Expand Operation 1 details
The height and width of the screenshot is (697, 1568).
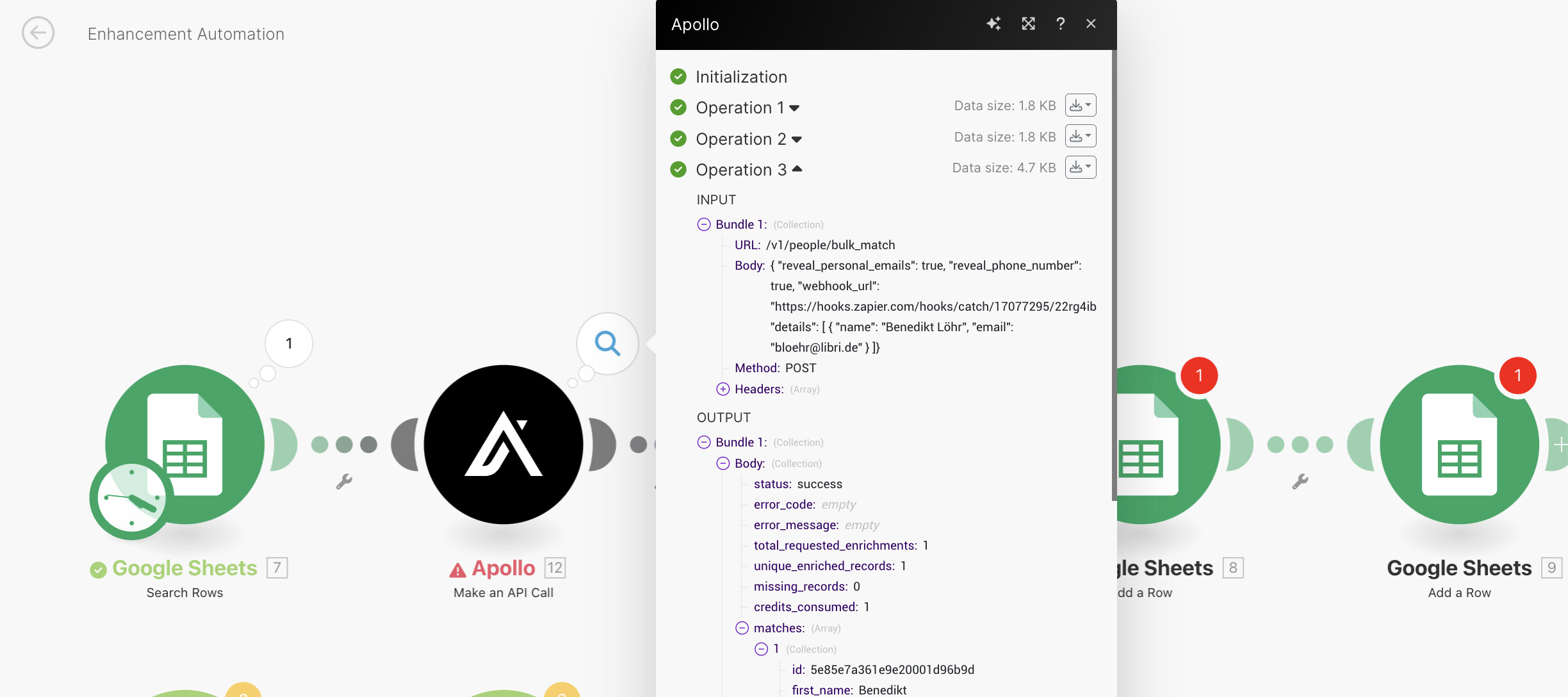[794, 108]
